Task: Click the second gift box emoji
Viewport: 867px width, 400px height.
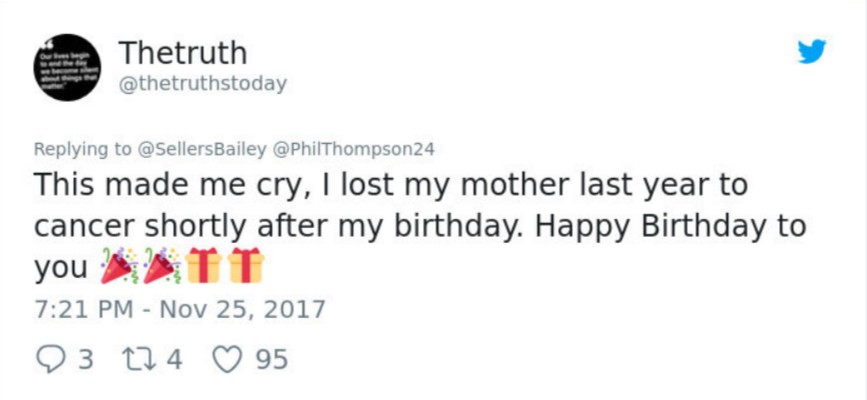Action: coord(244,265)
